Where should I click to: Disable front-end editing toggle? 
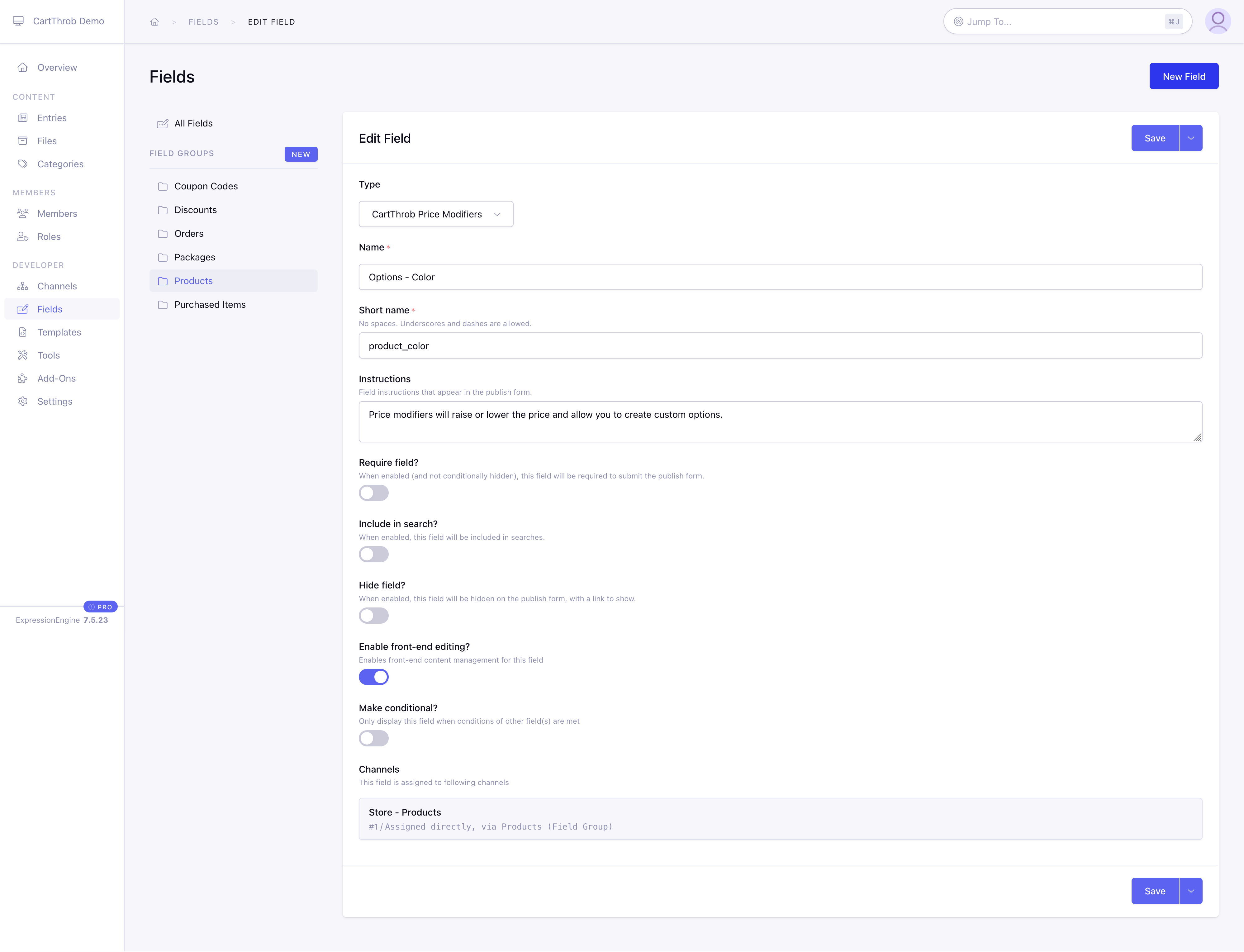[x=373, y=677]
